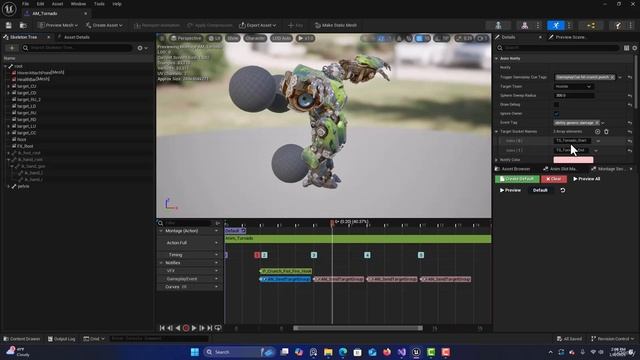Click the record button in playback bar
Screen dimensions: 640x360
(x=186, y=328)
